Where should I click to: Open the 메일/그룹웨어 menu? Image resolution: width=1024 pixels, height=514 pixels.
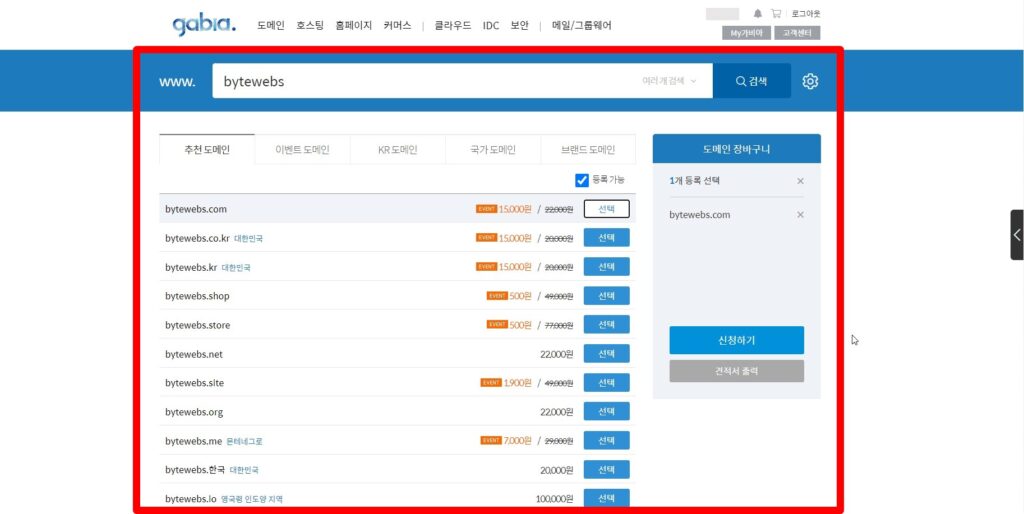(x=581, y=26)
